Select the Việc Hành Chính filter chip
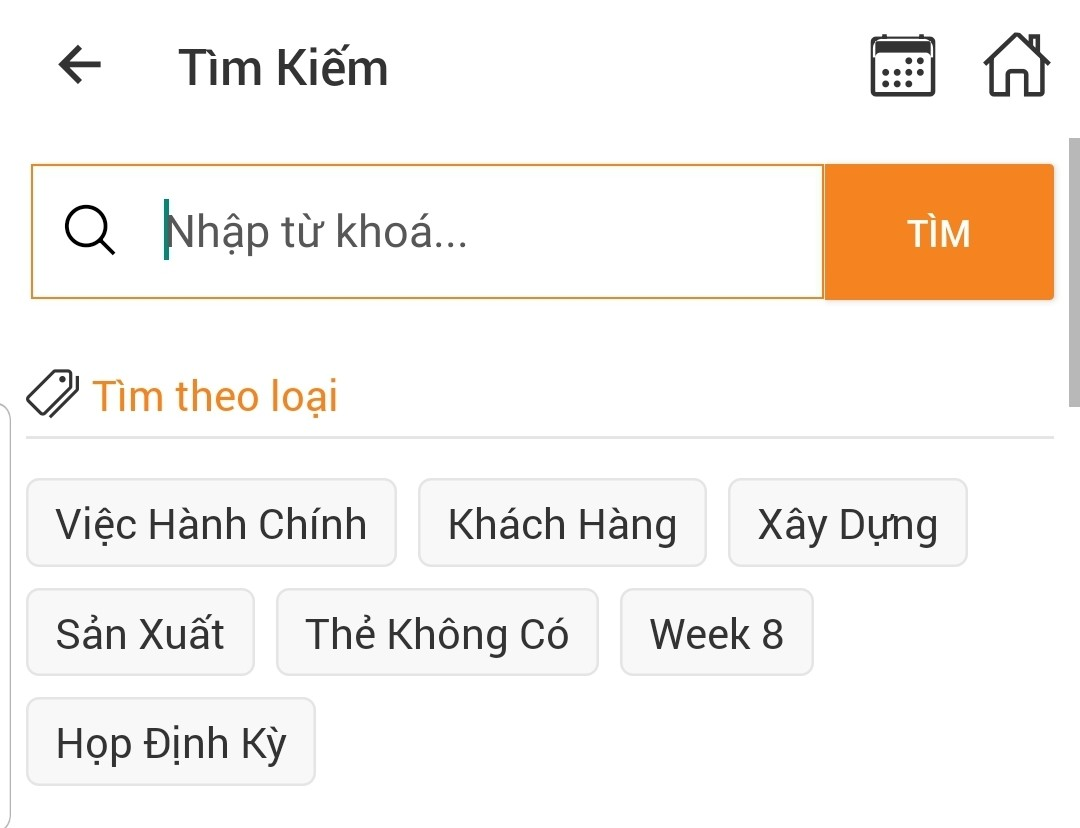Screen dimensions: 1080x828 point(211,522)
